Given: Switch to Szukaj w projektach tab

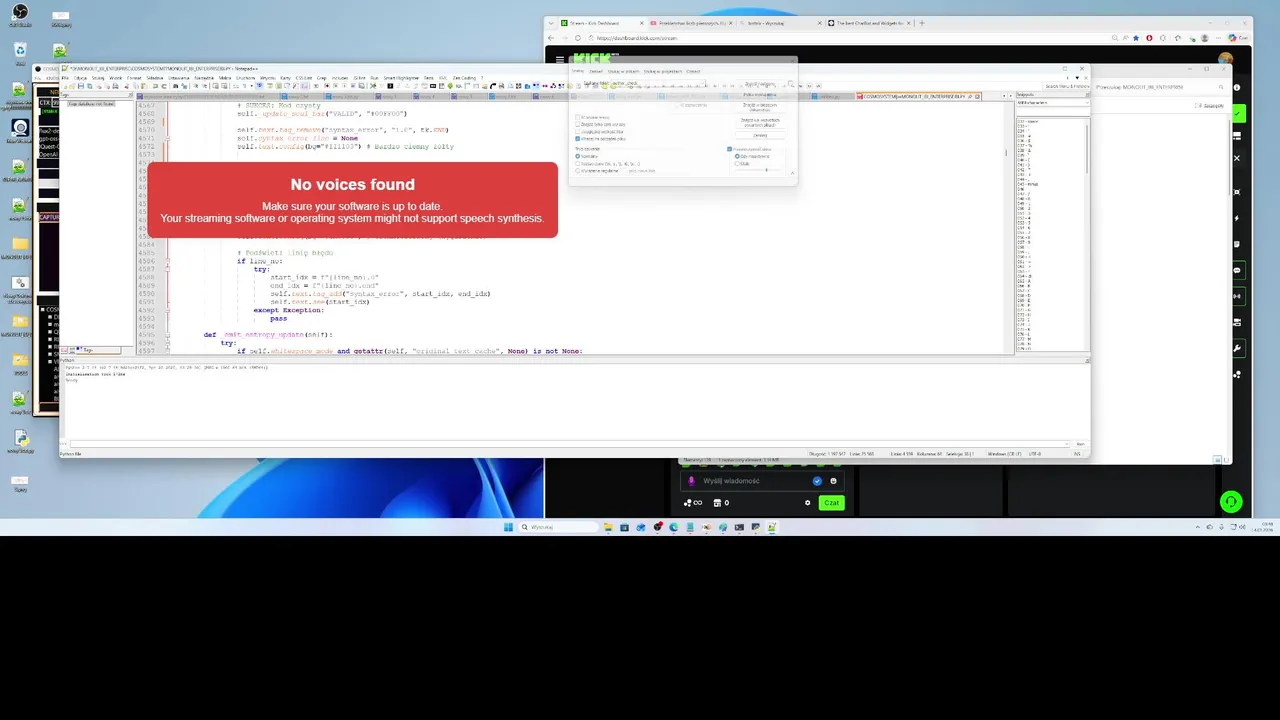Looking at the screenshot, I should tap(663, 71).
